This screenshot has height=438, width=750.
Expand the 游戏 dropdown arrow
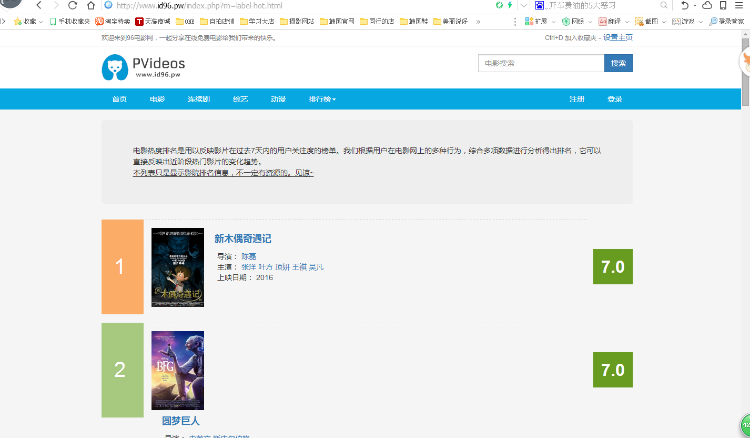click(x=700, y=22)
